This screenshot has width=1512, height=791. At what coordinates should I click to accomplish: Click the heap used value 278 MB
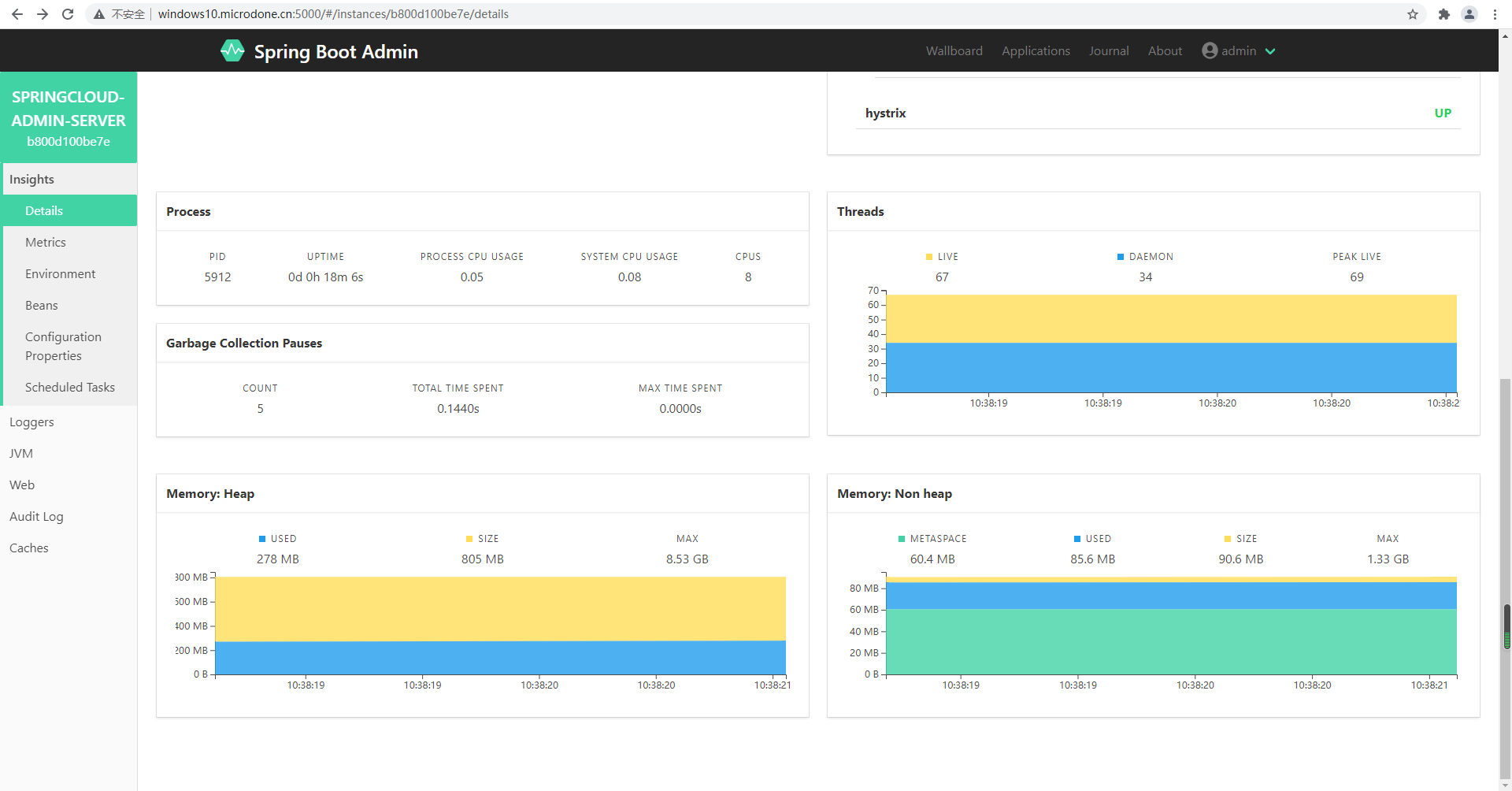tap(278, 559)
